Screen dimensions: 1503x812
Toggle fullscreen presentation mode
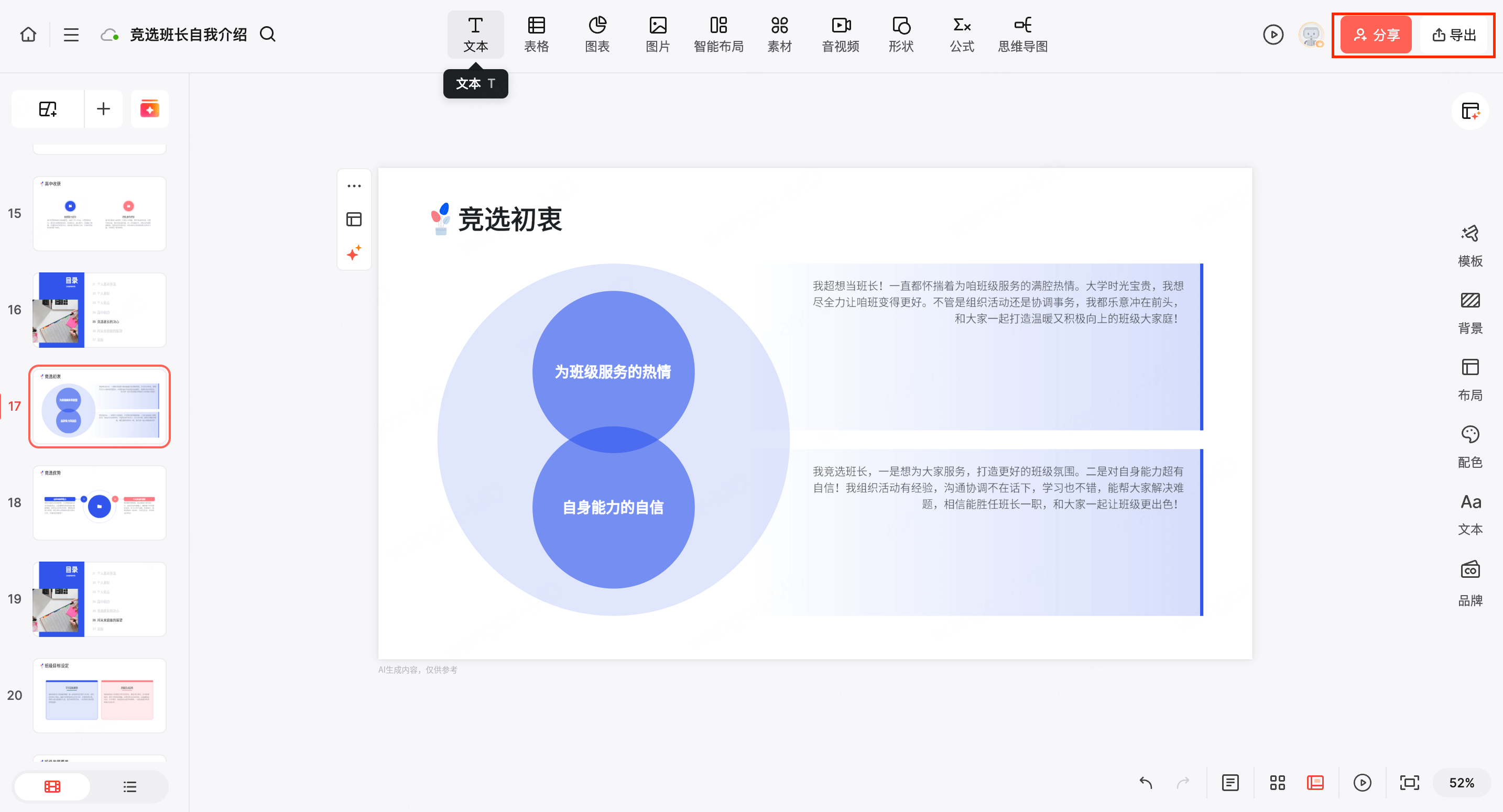tap(1409, 783)
